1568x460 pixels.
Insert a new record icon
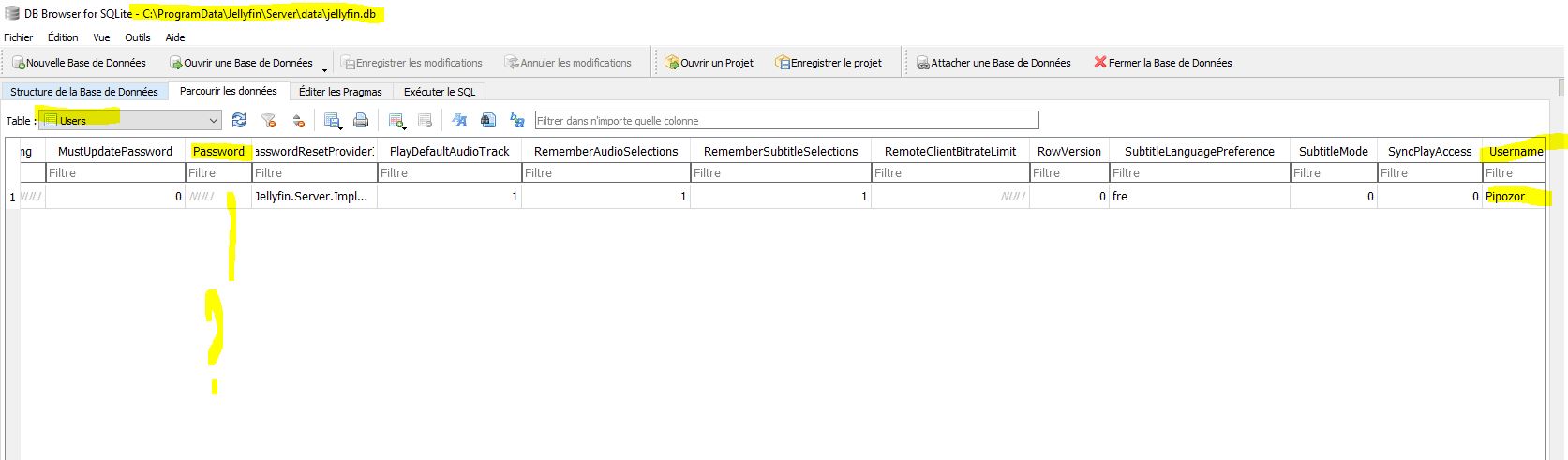[396, 121]
